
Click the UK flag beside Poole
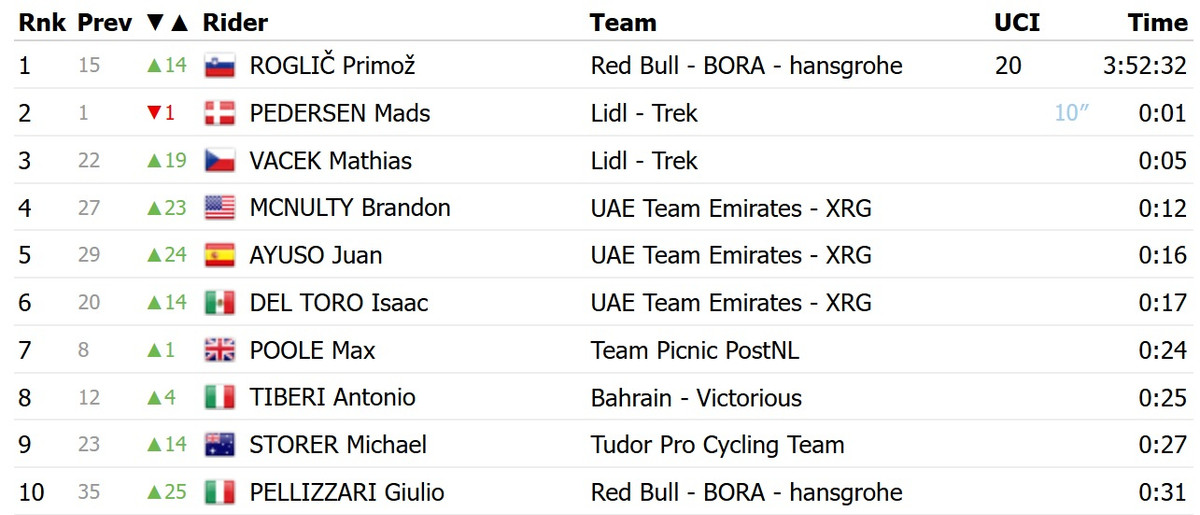[x=219, y=350]
